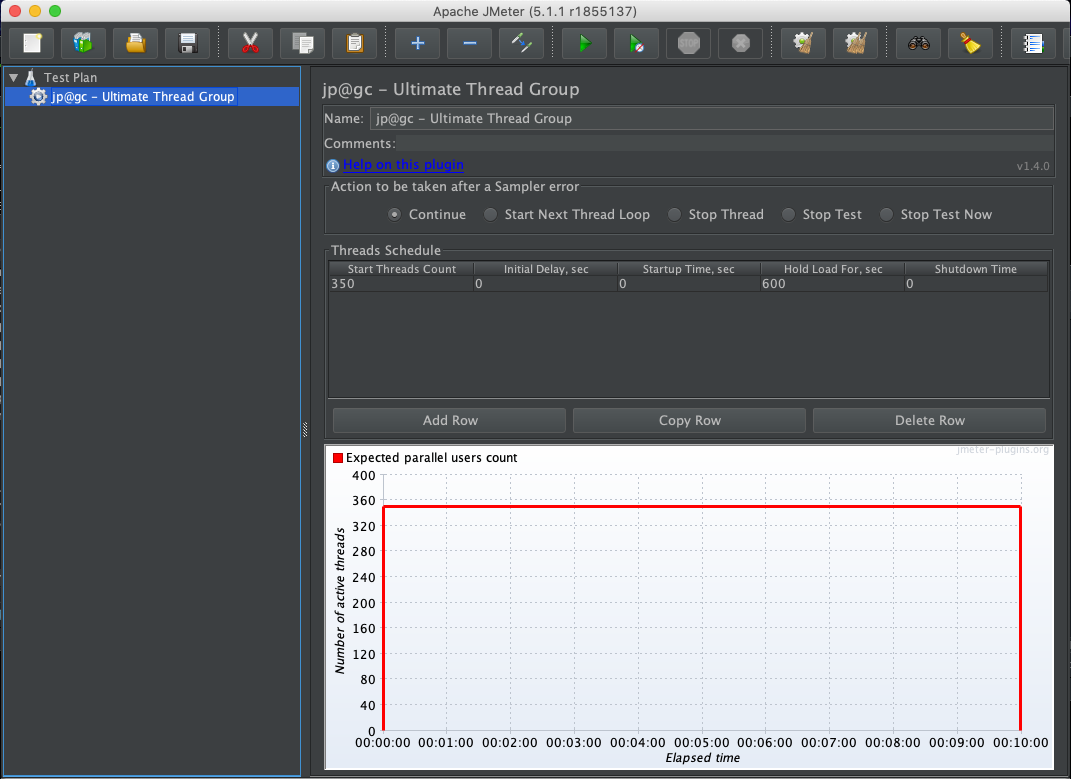Click Shutdown Time column header
The height and width of the screenshot is (779, 1071).
pyautogui.click(x=975, y=269)
